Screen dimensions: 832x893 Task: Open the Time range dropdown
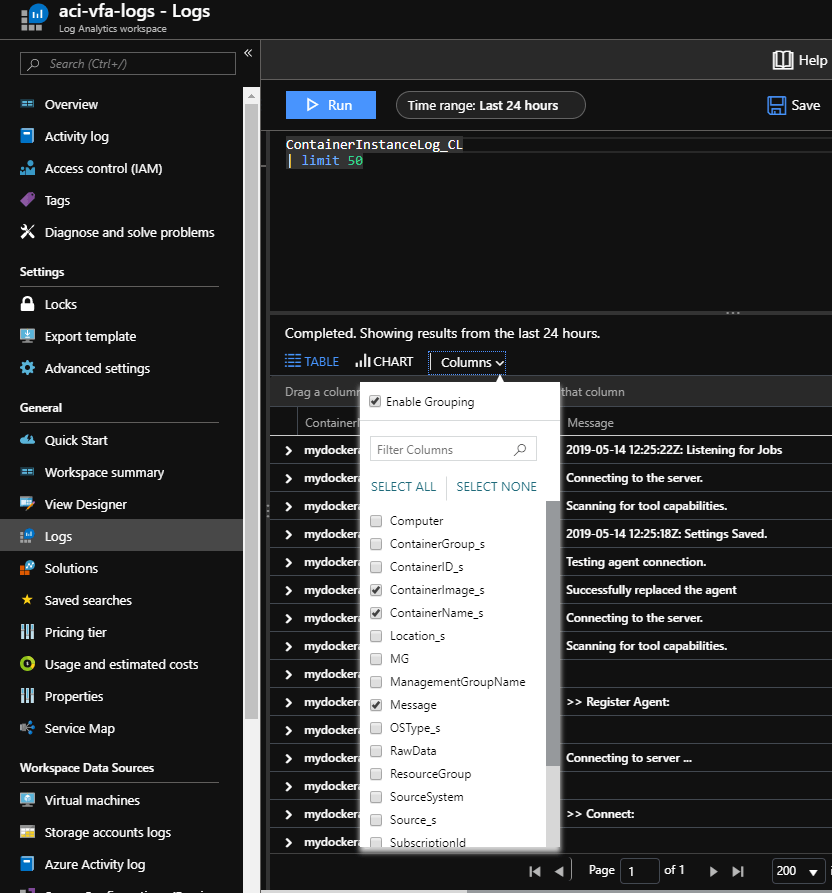(x=490, y=104)
